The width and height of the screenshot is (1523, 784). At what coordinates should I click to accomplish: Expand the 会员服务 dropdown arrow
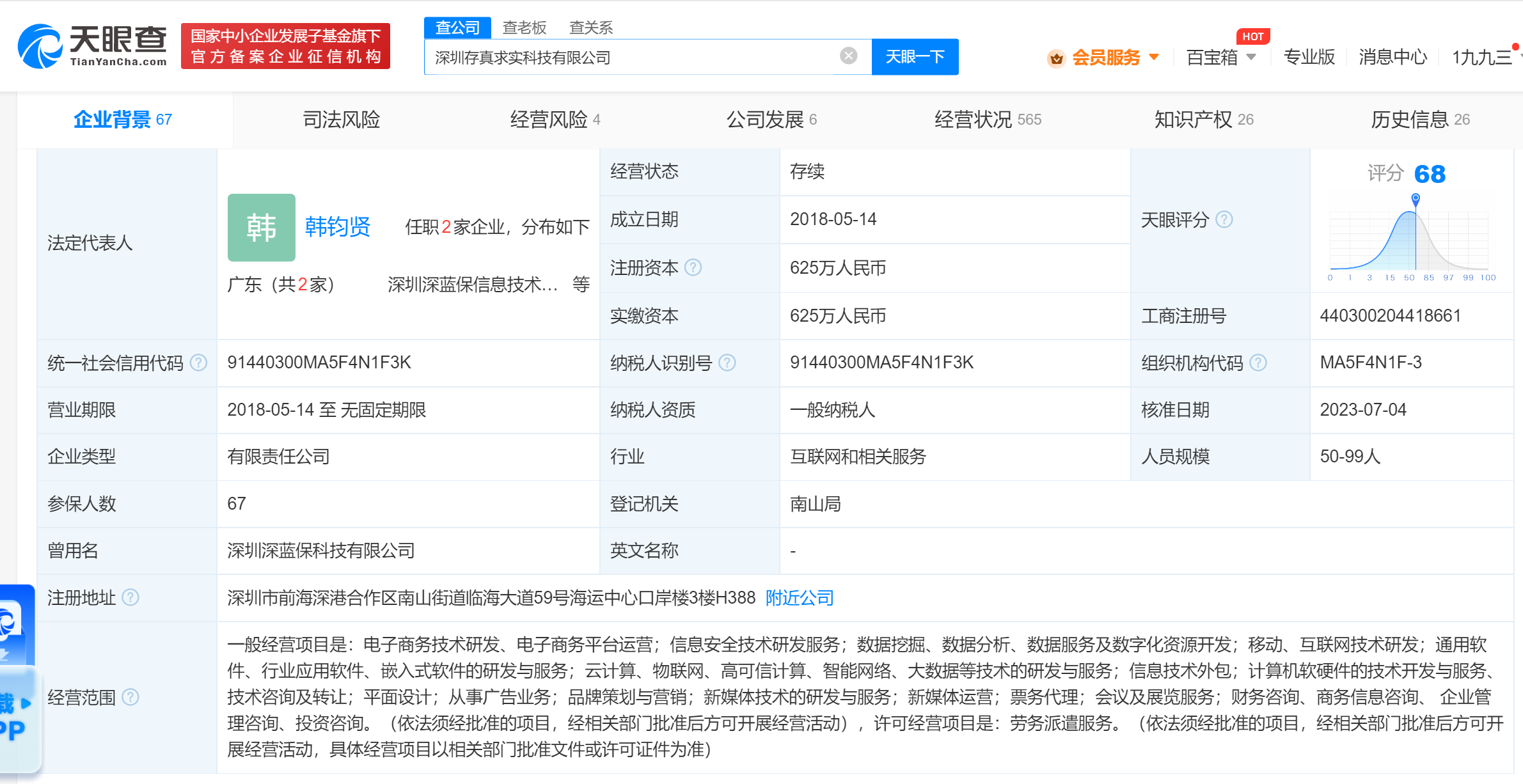[x=1154, y=57]
